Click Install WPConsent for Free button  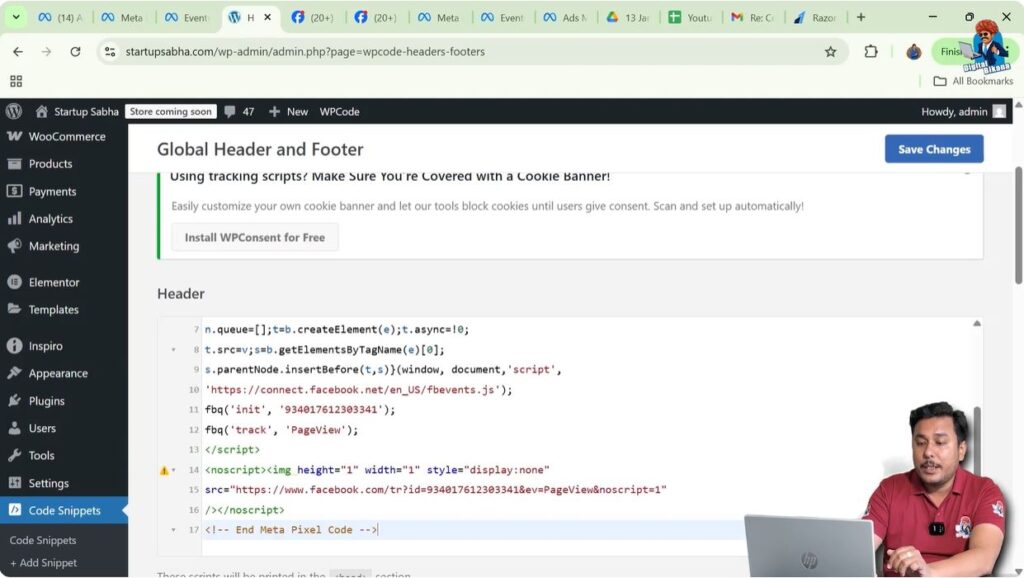[x=255, y=237]
